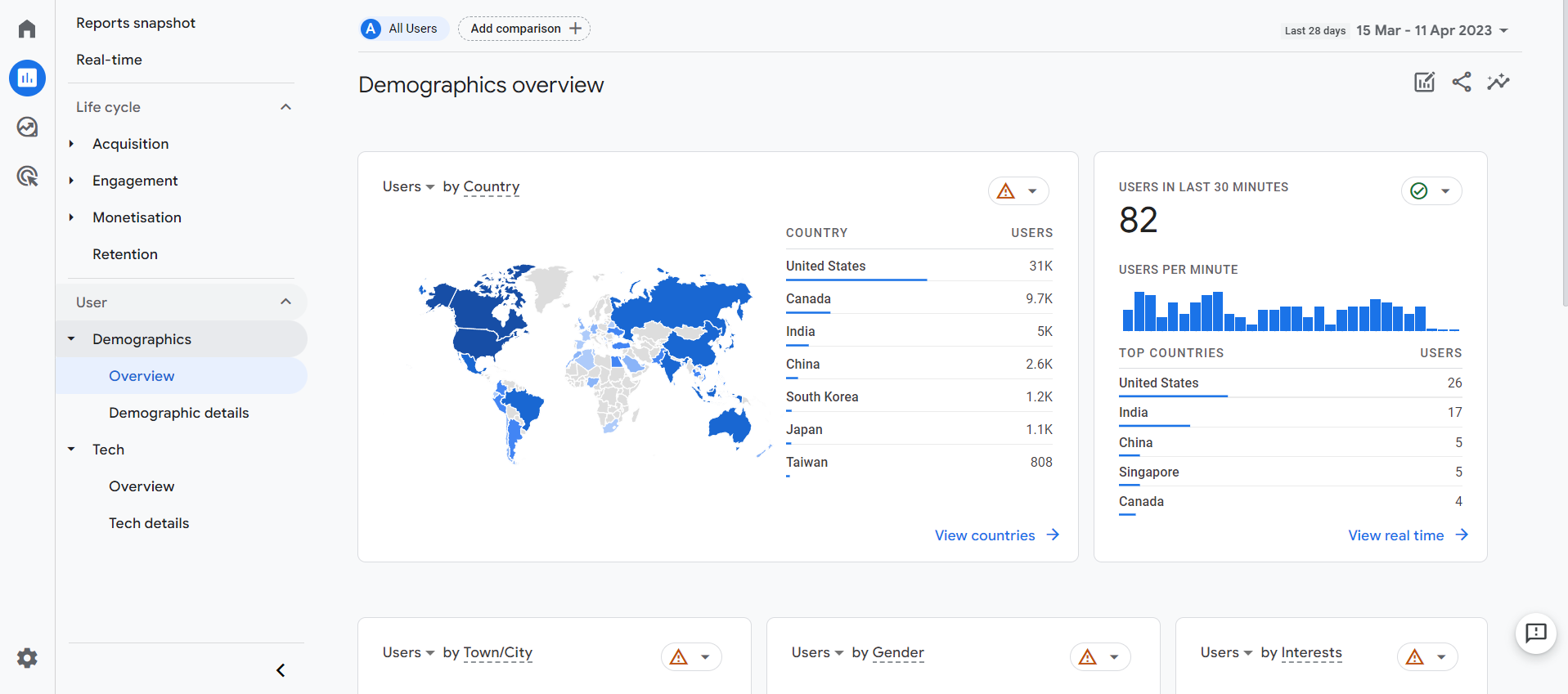Viewport: 1568px width, 694px height.
Task: Expand the Acquisition tree item
Action: (x=72, y=144)
